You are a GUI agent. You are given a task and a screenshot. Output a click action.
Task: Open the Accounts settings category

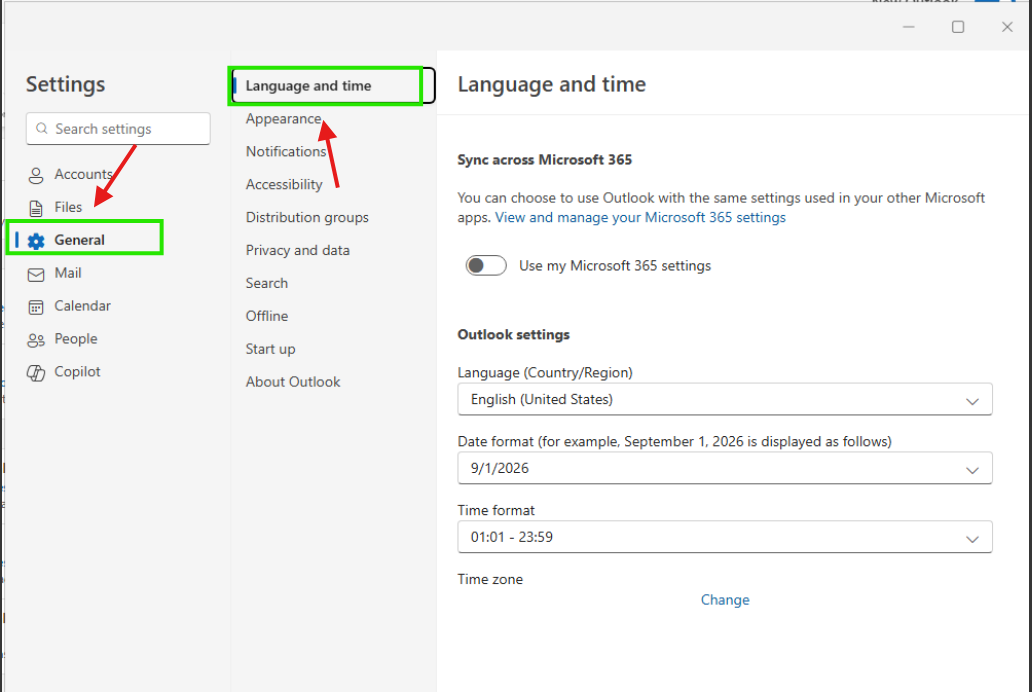[84, 174]
